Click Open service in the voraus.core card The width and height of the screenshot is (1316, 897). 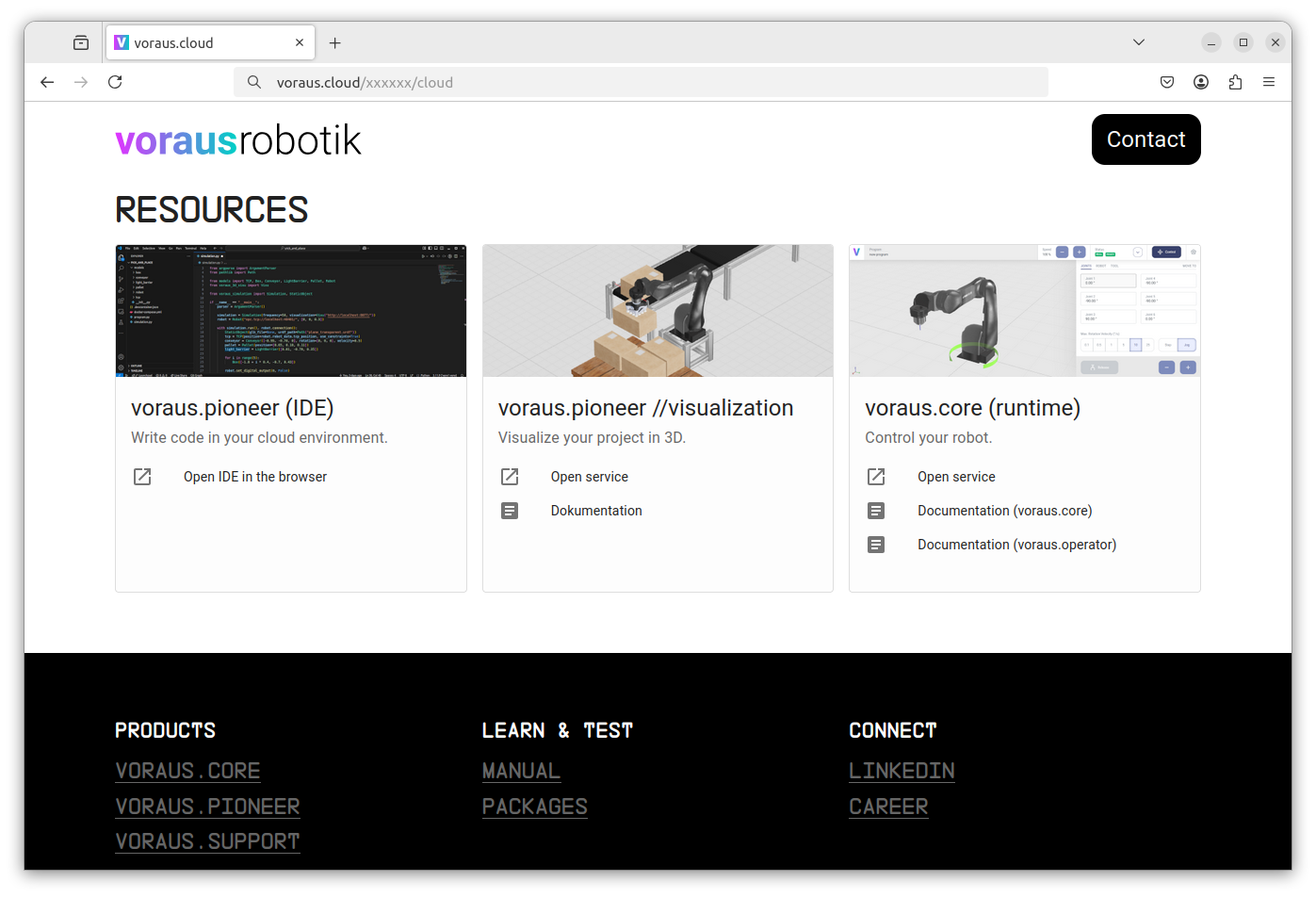coord(956,477)
